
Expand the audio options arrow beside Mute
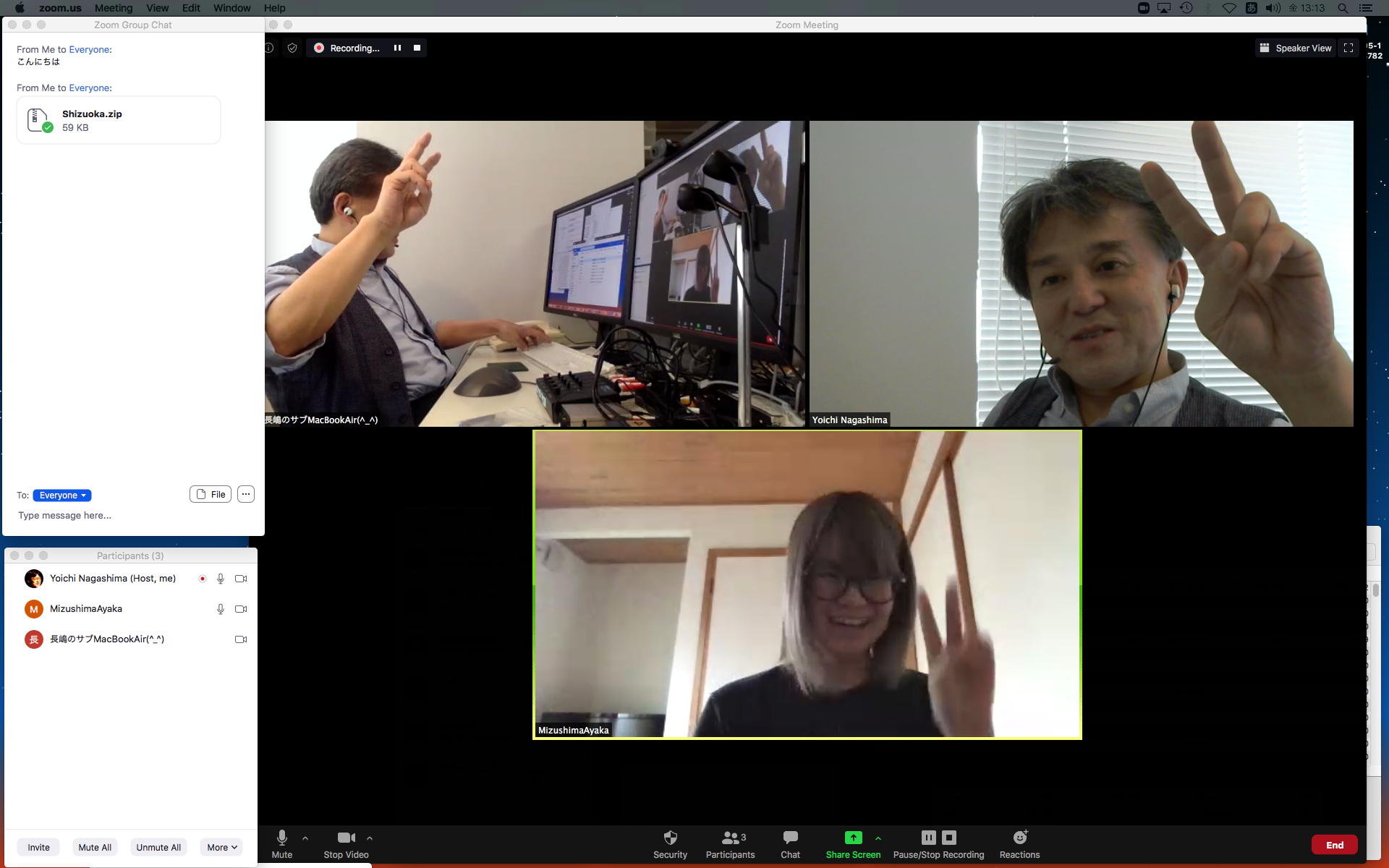(305, 838)
